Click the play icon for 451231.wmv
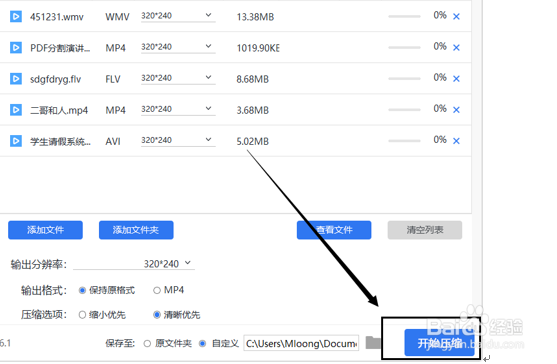The height and width of the screenshot is (364, 557). (16, 16)
